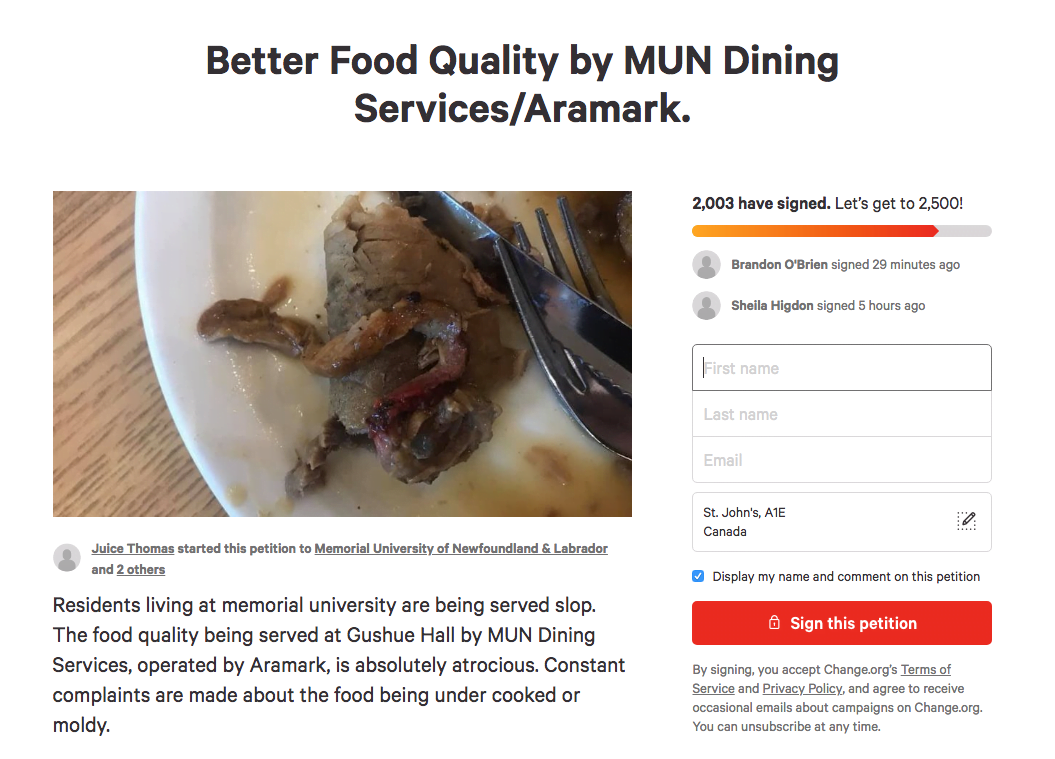This screenshot has width=1055, height=759.
Task: Open the Terms of Service link
Action: [925, 670]
